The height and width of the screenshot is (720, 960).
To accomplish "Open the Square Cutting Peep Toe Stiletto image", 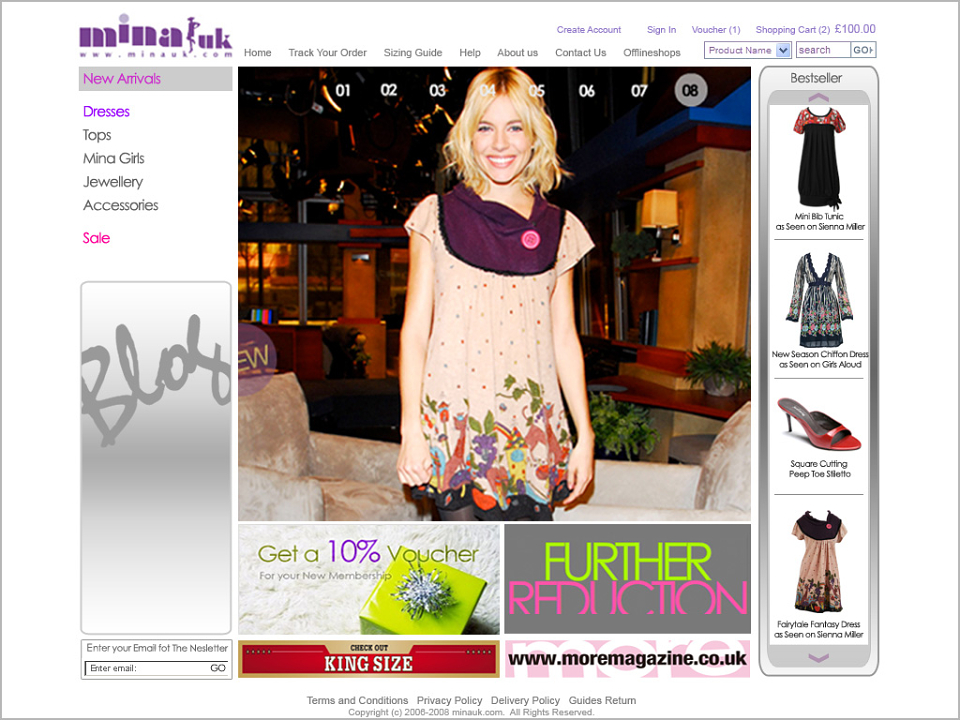I will (819, 424).
